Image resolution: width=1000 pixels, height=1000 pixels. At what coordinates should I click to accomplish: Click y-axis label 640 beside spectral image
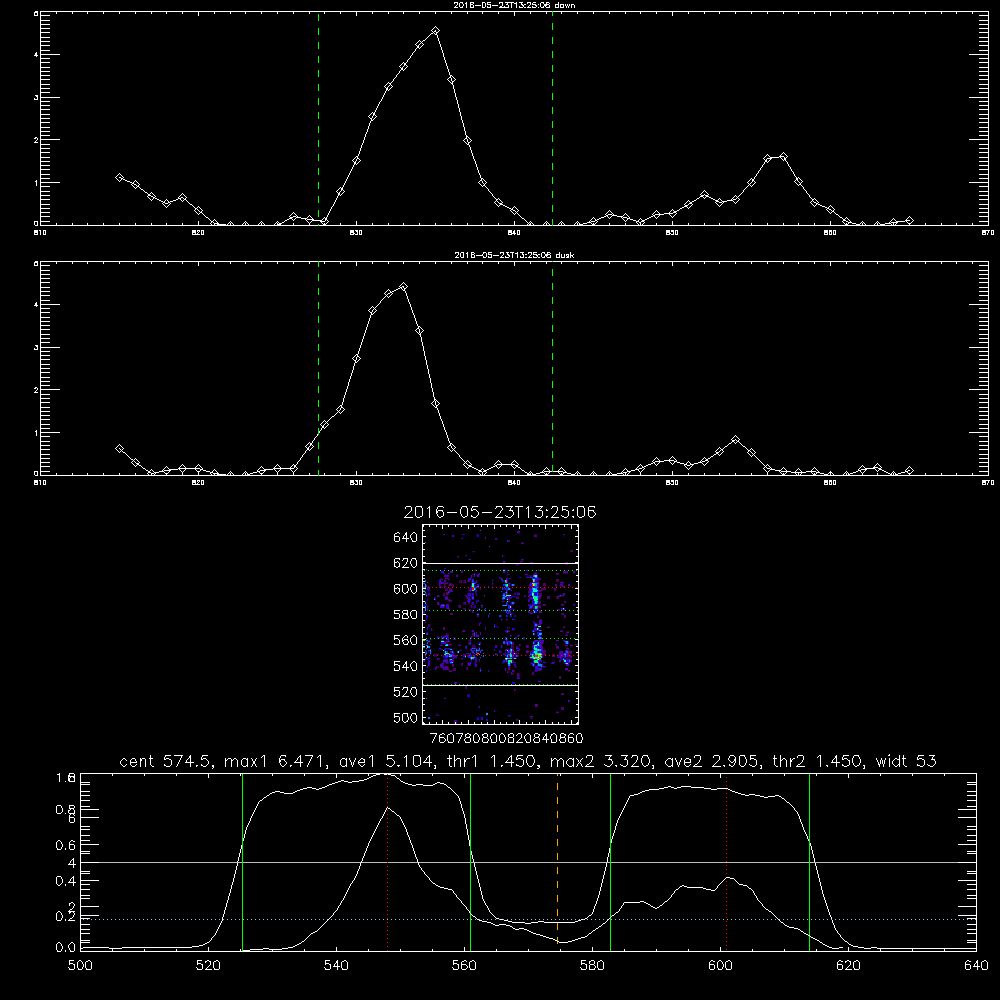click(x=406, y=538)
